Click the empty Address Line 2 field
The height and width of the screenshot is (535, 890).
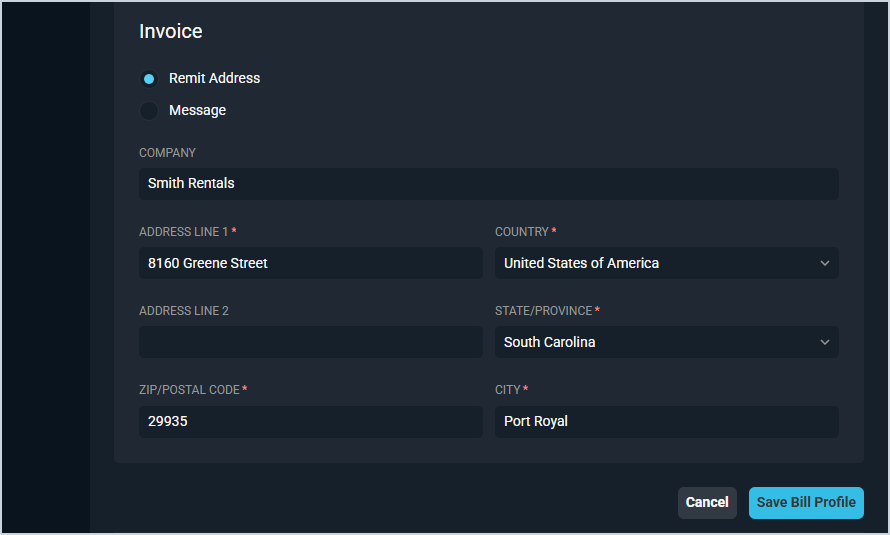tap(310, 342)
